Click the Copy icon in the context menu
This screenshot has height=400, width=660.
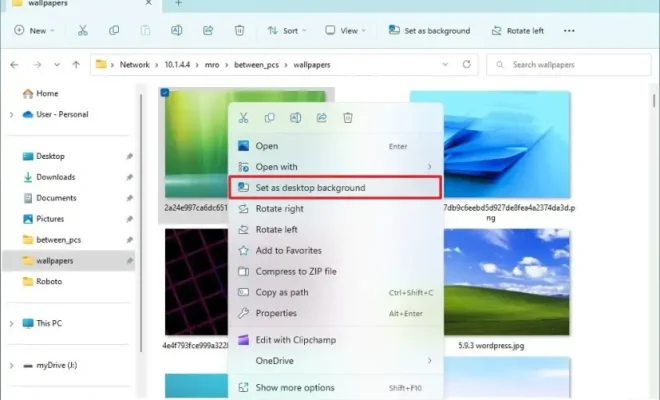click(269, 118)
